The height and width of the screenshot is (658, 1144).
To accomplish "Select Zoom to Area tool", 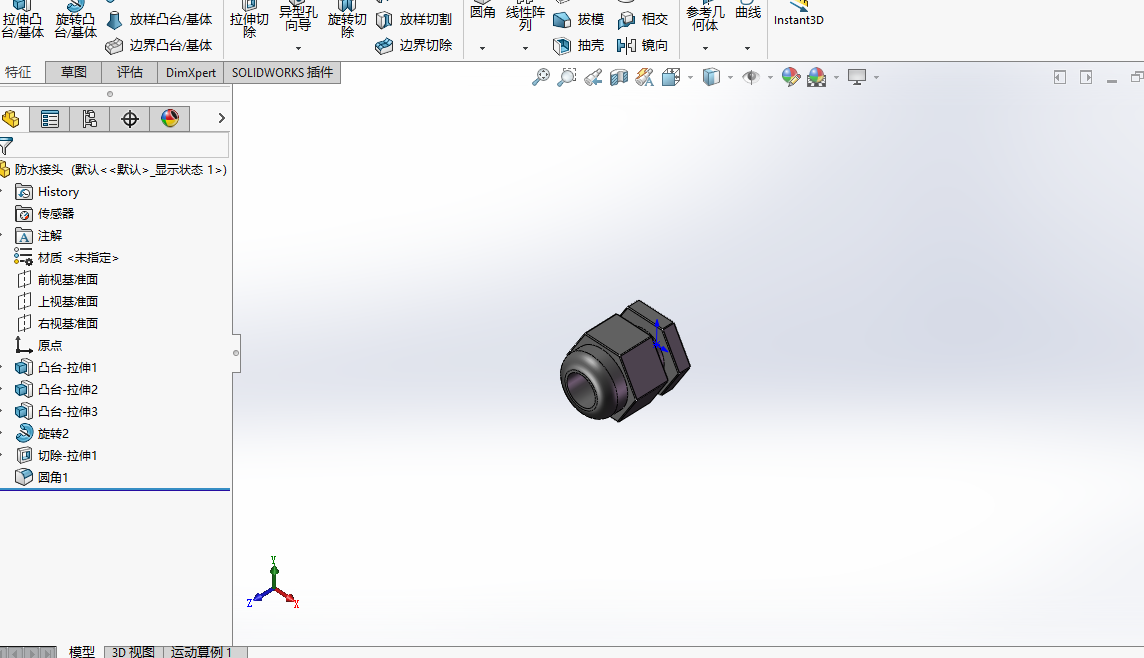I will [567, 77].
